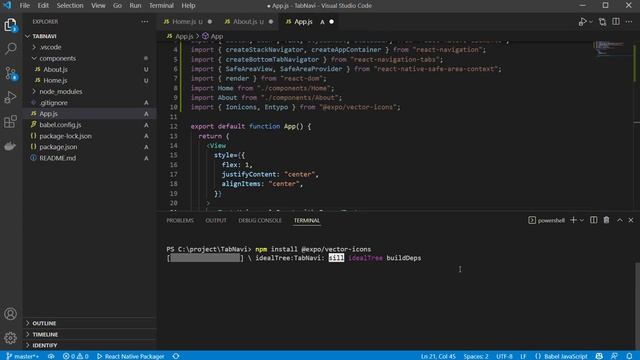640x360 pixels.
Task: Open the Explorer view in activity bar
Action: [10, 25]
